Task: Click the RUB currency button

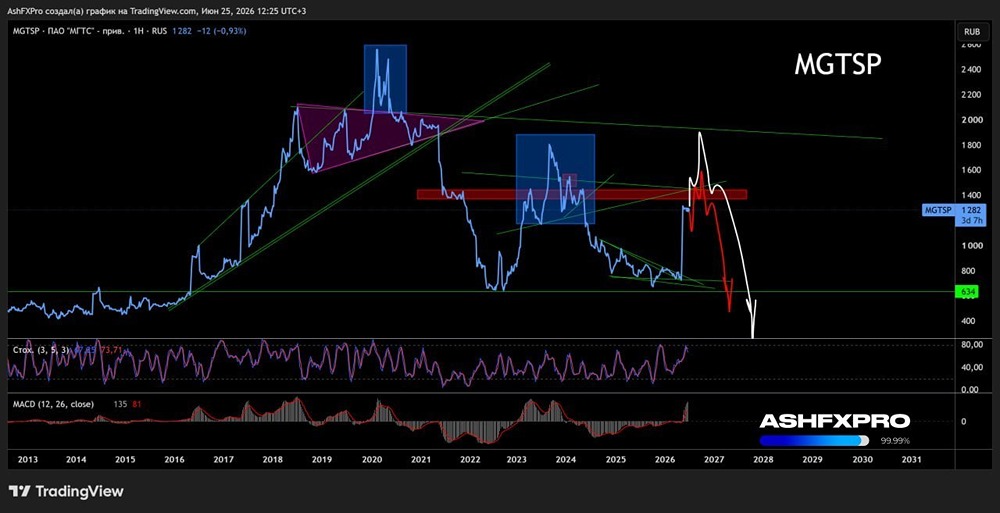Action: click(972, 31)
